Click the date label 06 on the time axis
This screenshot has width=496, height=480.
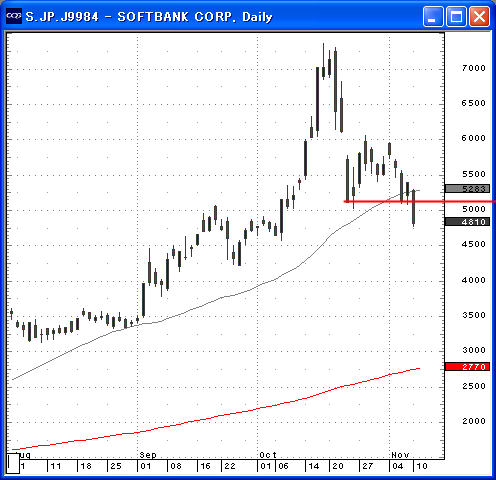pyautogui.click(x=283, y=466)
